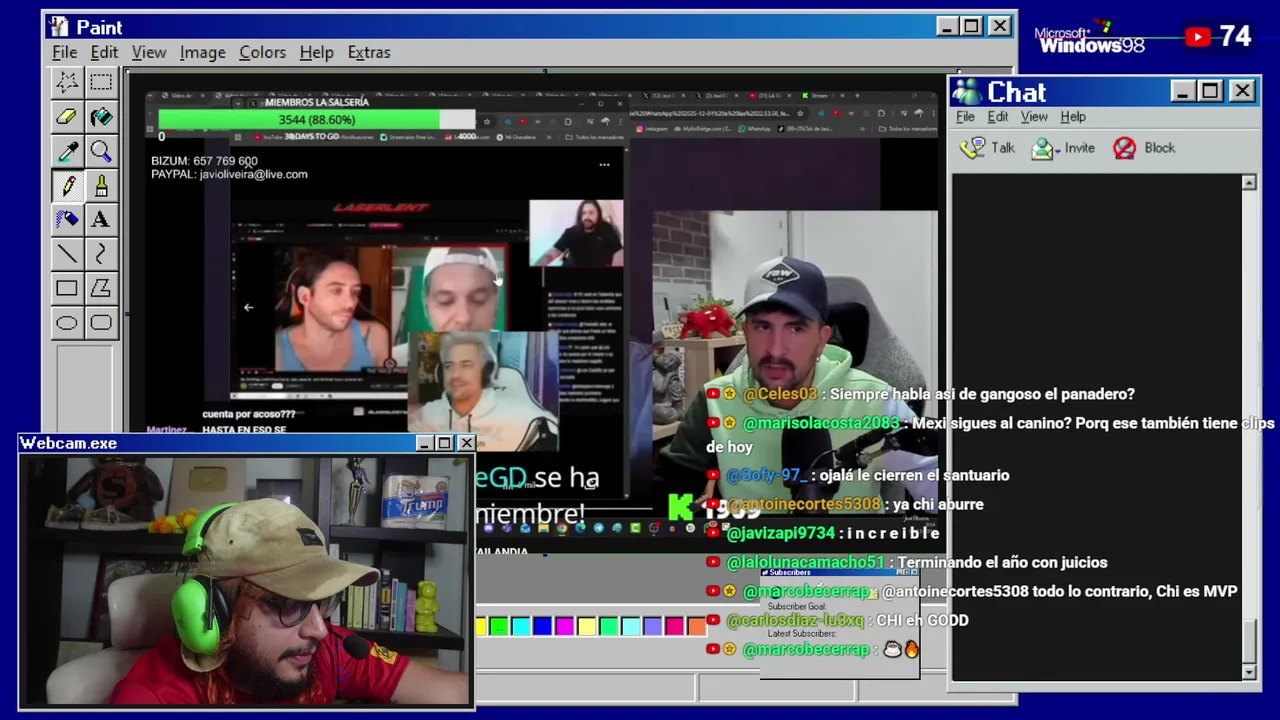Click the YouTube icon next to 74
The height and width of the screenshot is (720, 1280).
(1198, 37)
